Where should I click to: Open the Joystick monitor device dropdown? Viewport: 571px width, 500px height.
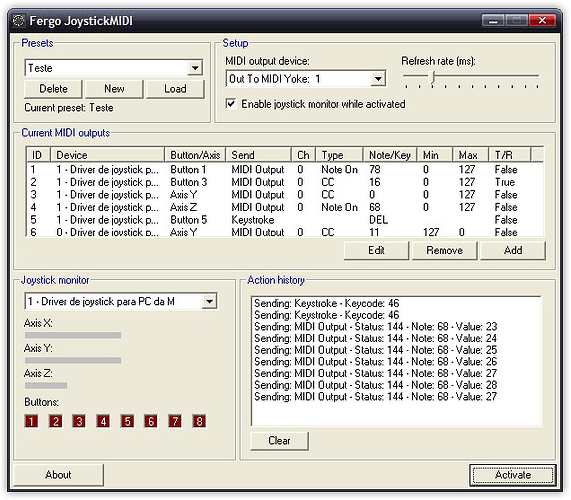point(209,301)
